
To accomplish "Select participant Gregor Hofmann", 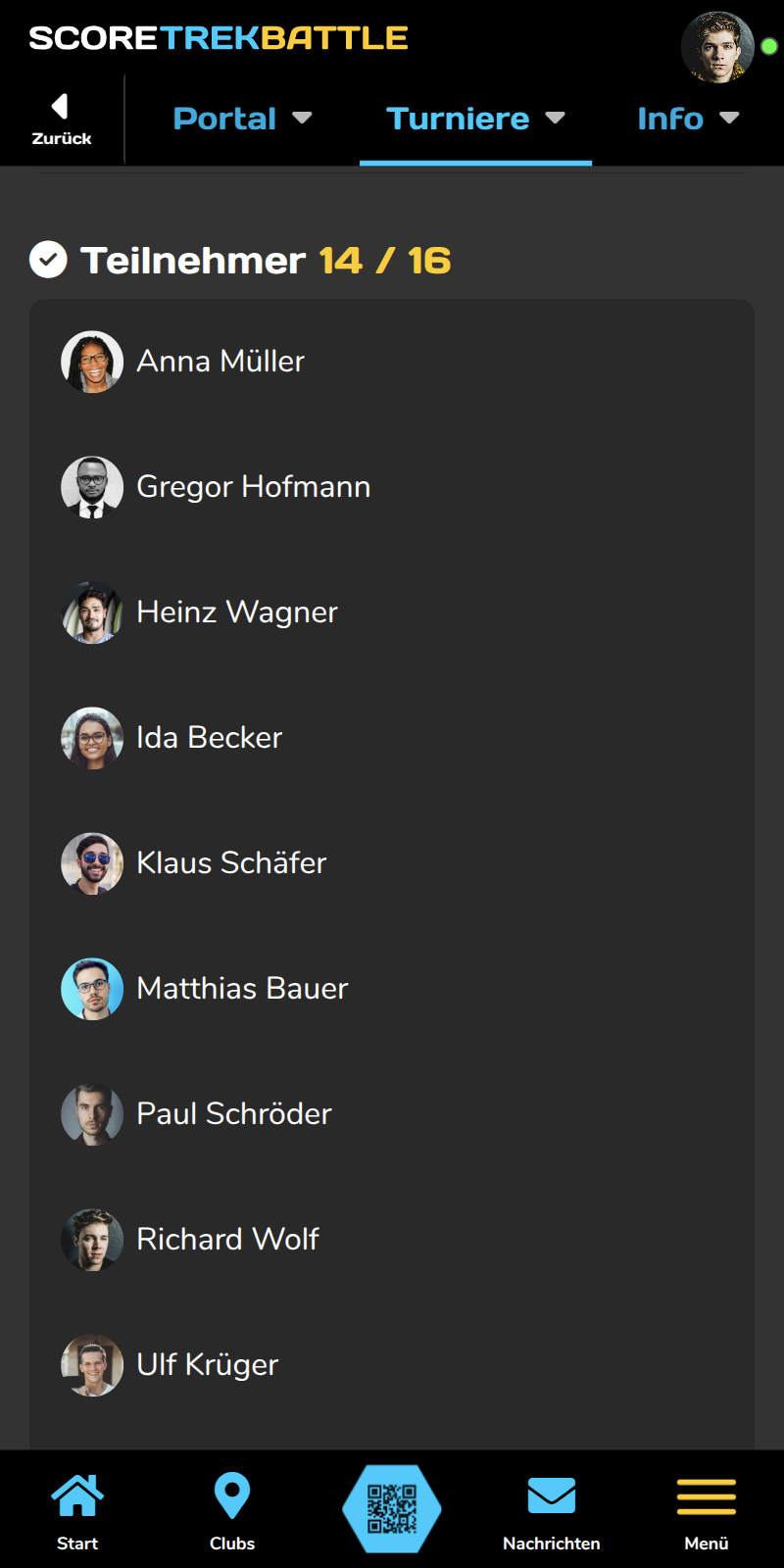I will (x=253, y=487).
